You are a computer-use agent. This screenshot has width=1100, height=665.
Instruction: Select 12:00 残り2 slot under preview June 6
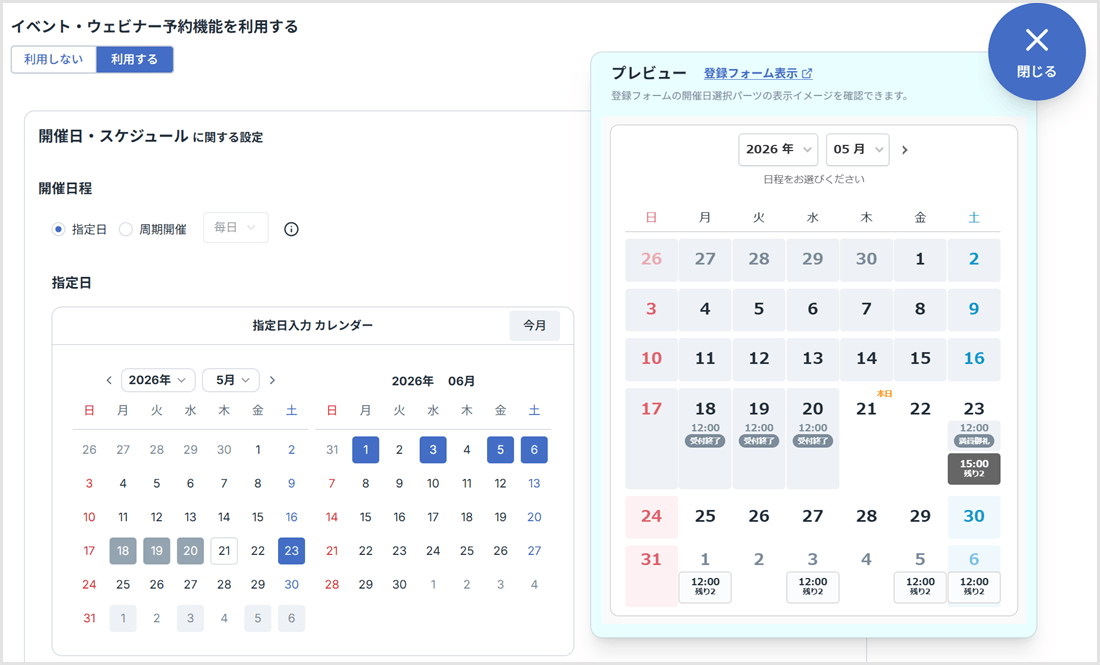pyautogui.click(x=974, y=586)
